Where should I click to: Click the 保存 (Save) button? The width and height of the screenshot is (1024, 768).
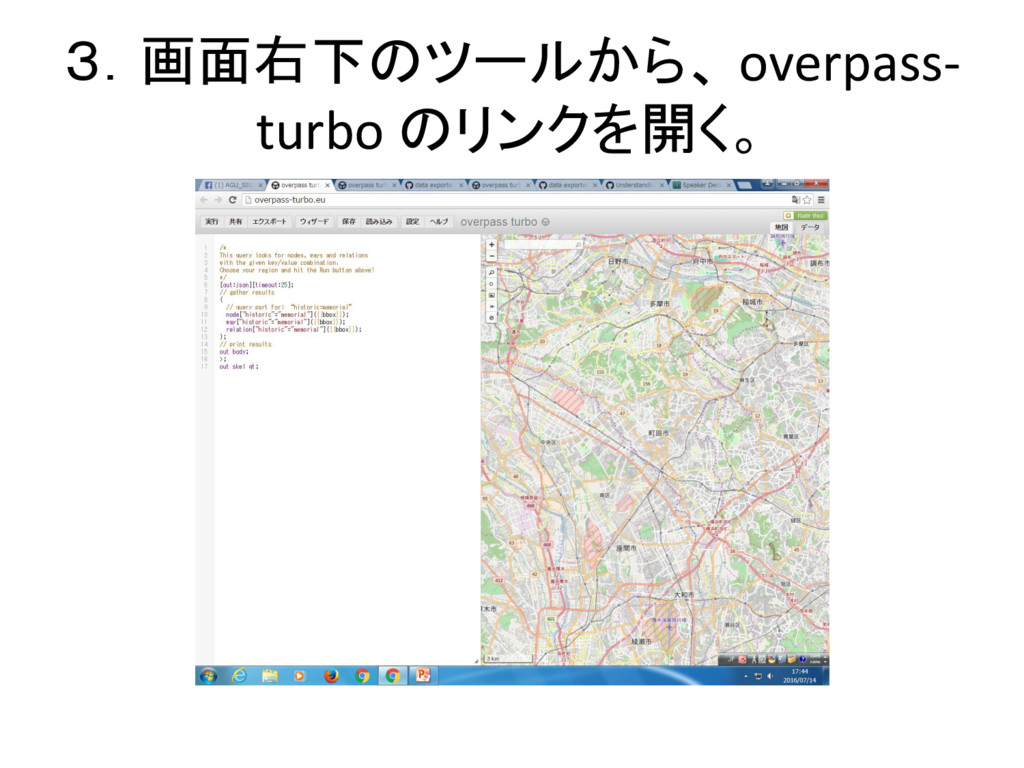pos(349,222)
